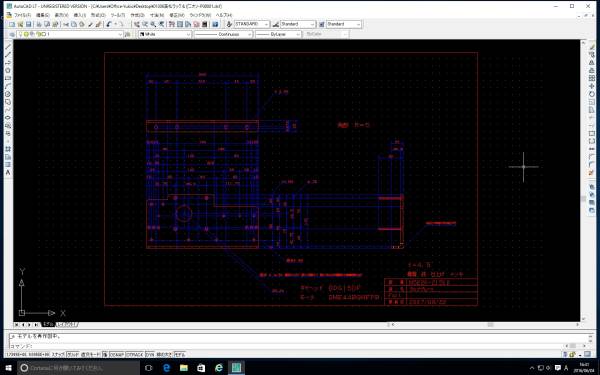Click the Open file toolbar icon
The image size is (600, 375).
point(20,24)
